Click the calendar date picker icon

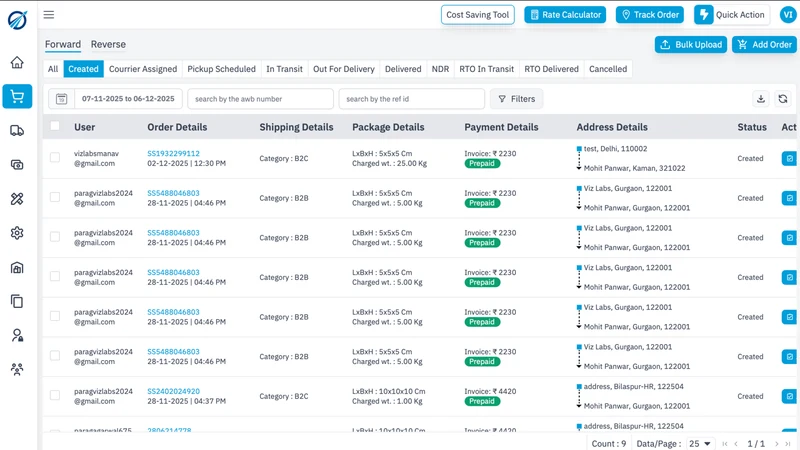point(62,99)
